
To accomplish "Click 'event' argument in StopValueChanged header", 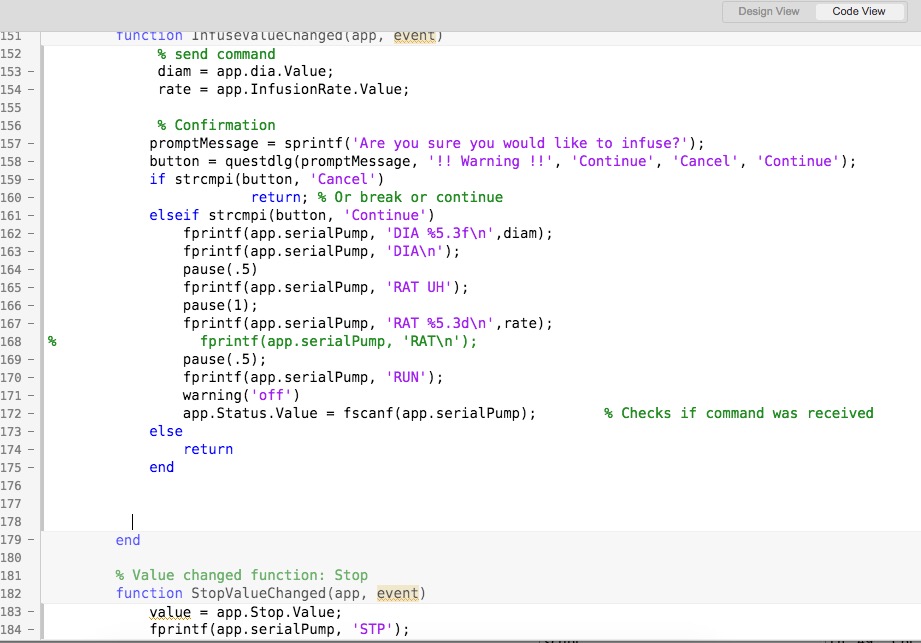I will pos(397,593).
